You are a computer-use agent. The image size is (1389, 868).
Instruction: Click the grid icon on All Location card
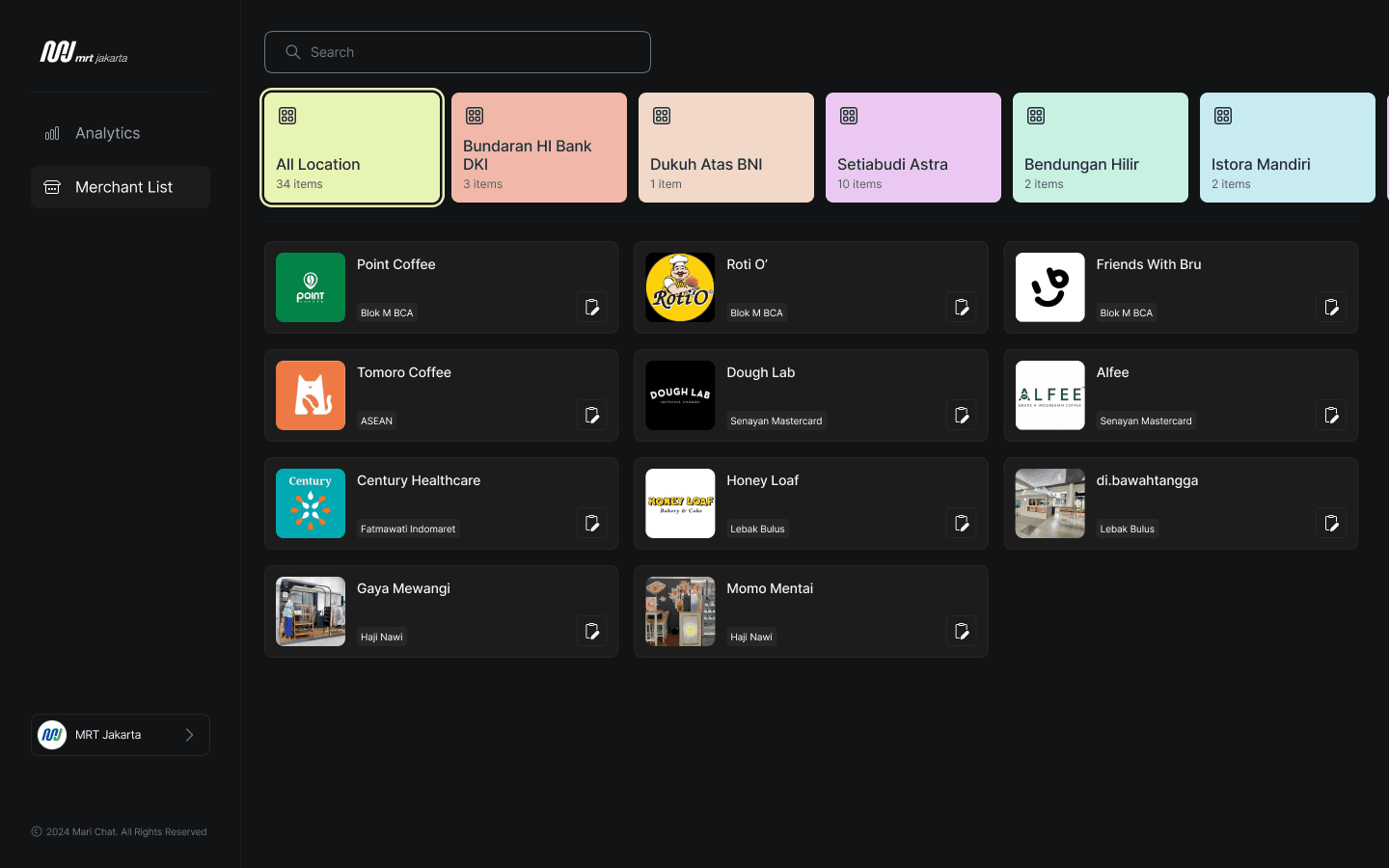[287, 116]
